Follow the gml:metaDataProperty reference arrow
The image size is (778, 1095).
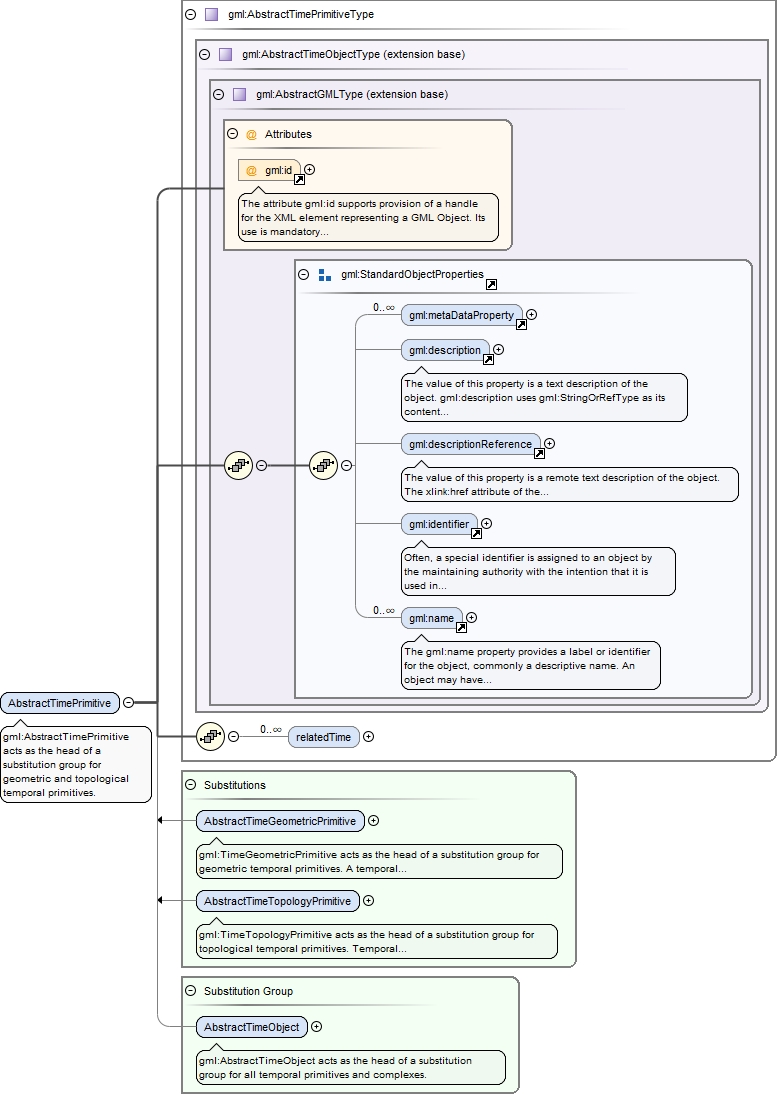[521, 325]
